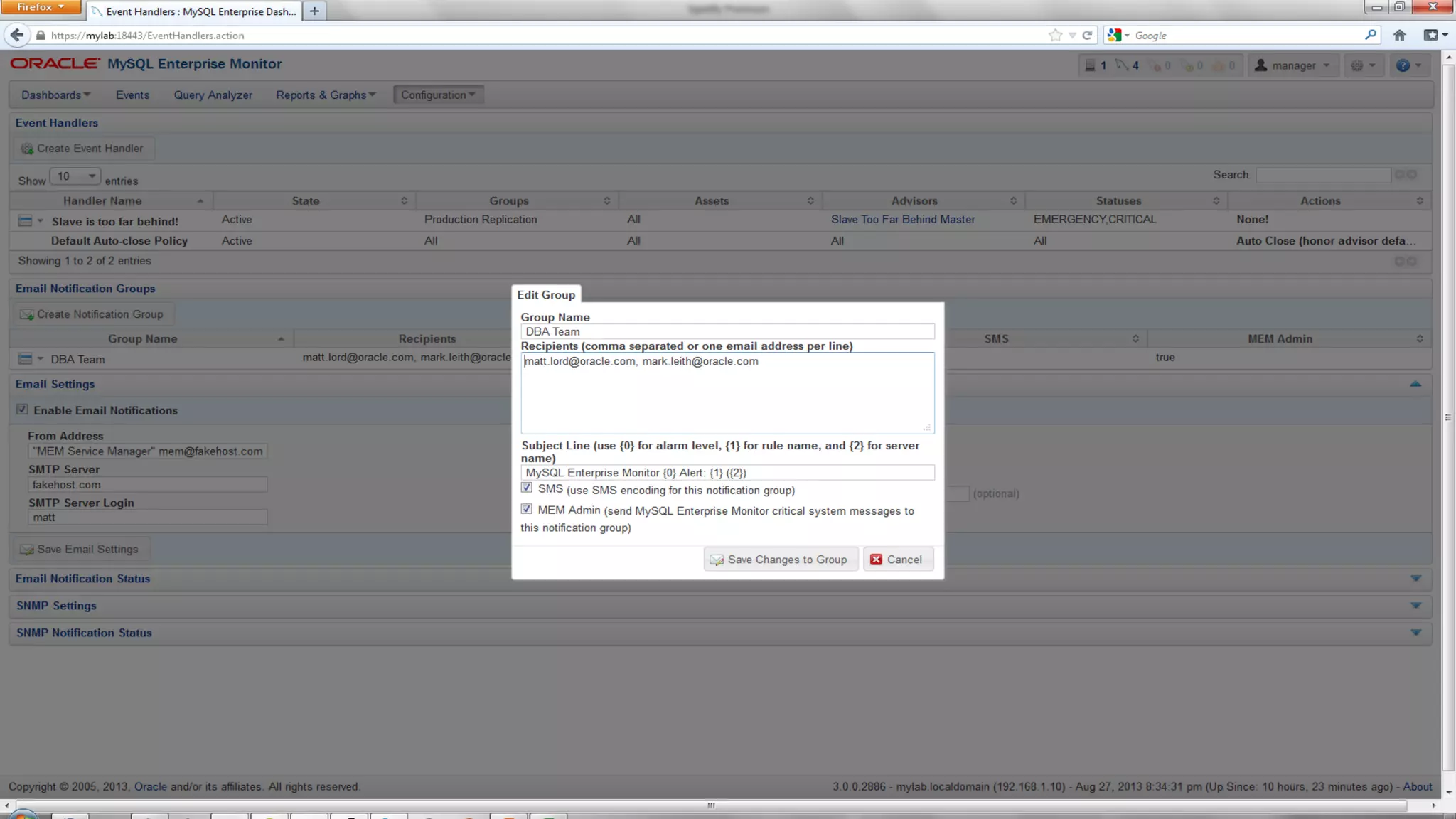Click the Event Handlers Search field
Viewport: 1456px width, 819px height.
coord(1323,175)
